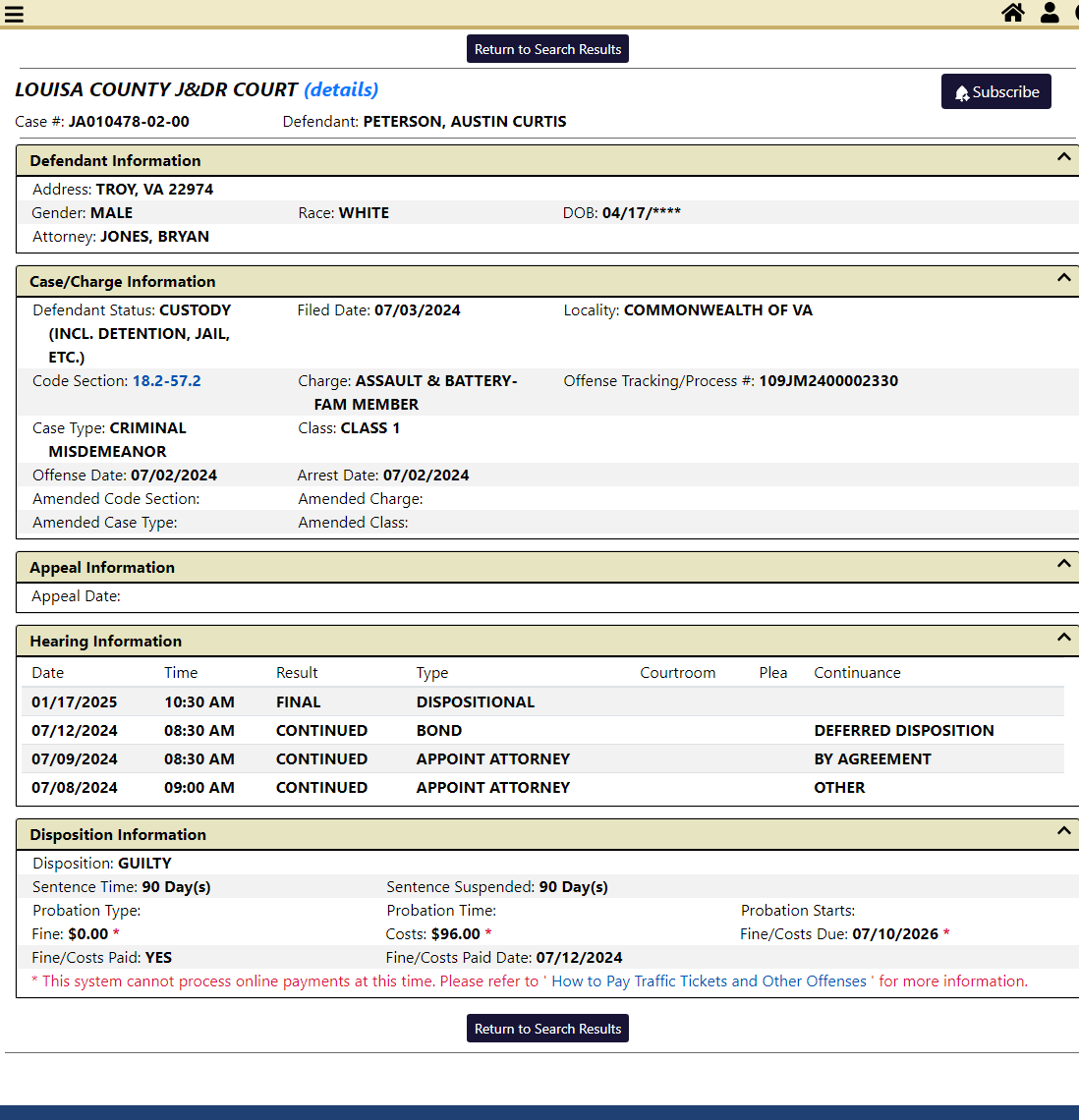This screenshot has height=1120, width=1079.
Task: Click the 01/17/2025 hearing date
Action: pos(75,702)
